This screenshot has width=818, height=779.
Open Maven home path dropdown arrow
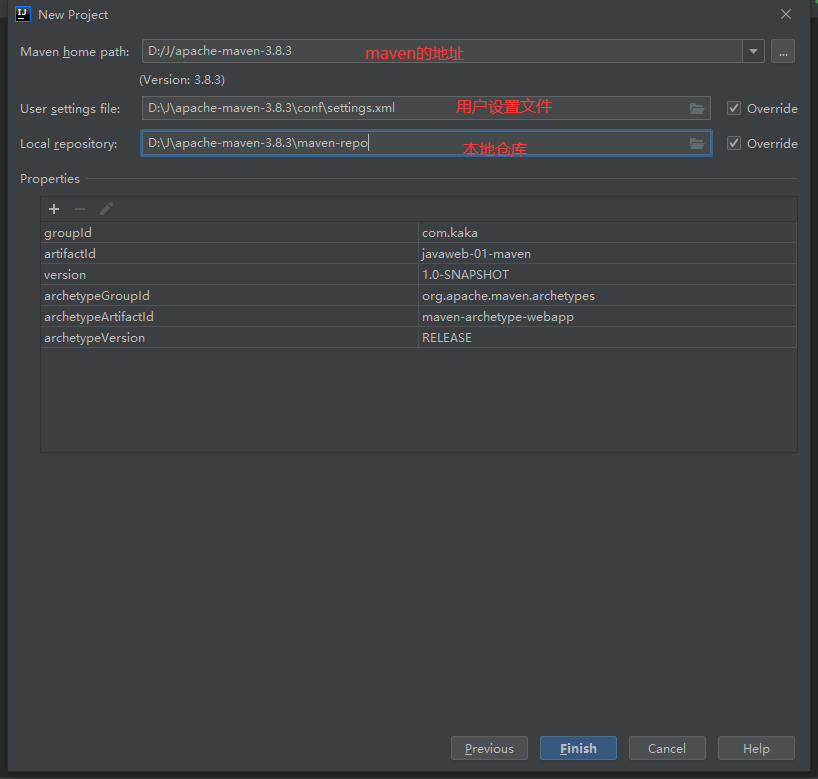tap(753, 51)
